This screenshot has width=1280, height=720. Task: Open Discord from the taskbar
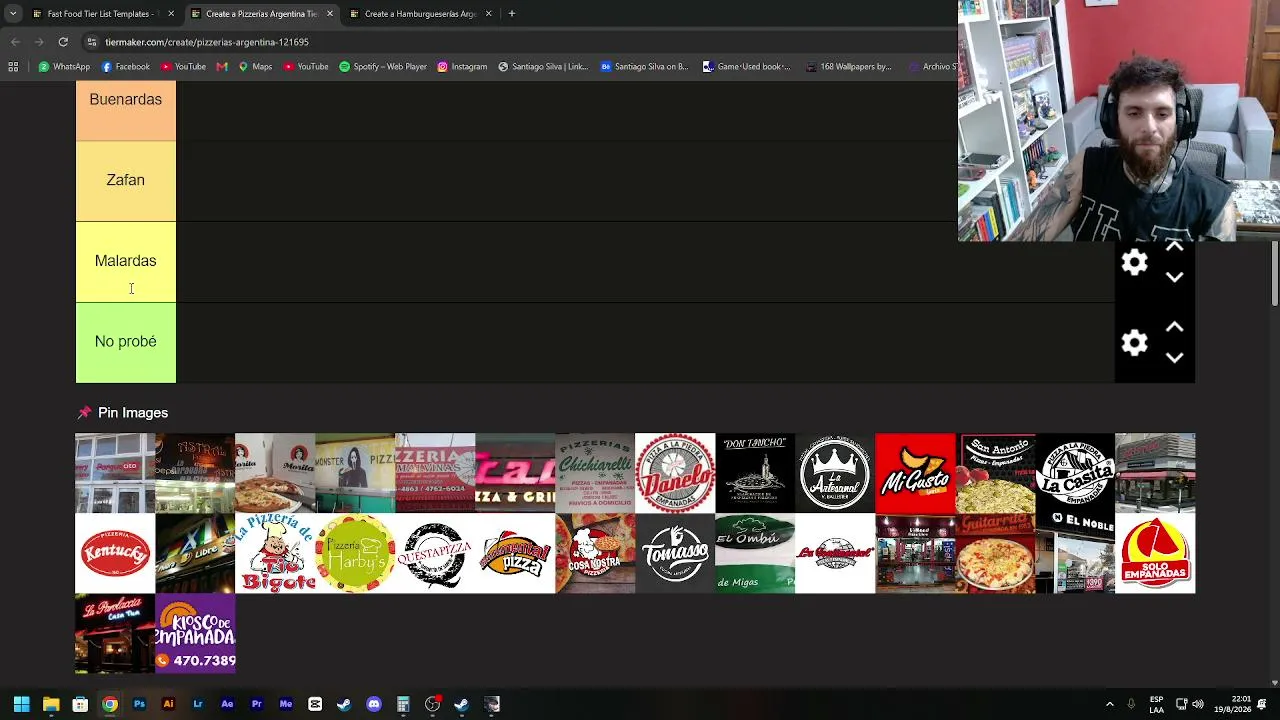pyautogui.click(x=374, y=705)
